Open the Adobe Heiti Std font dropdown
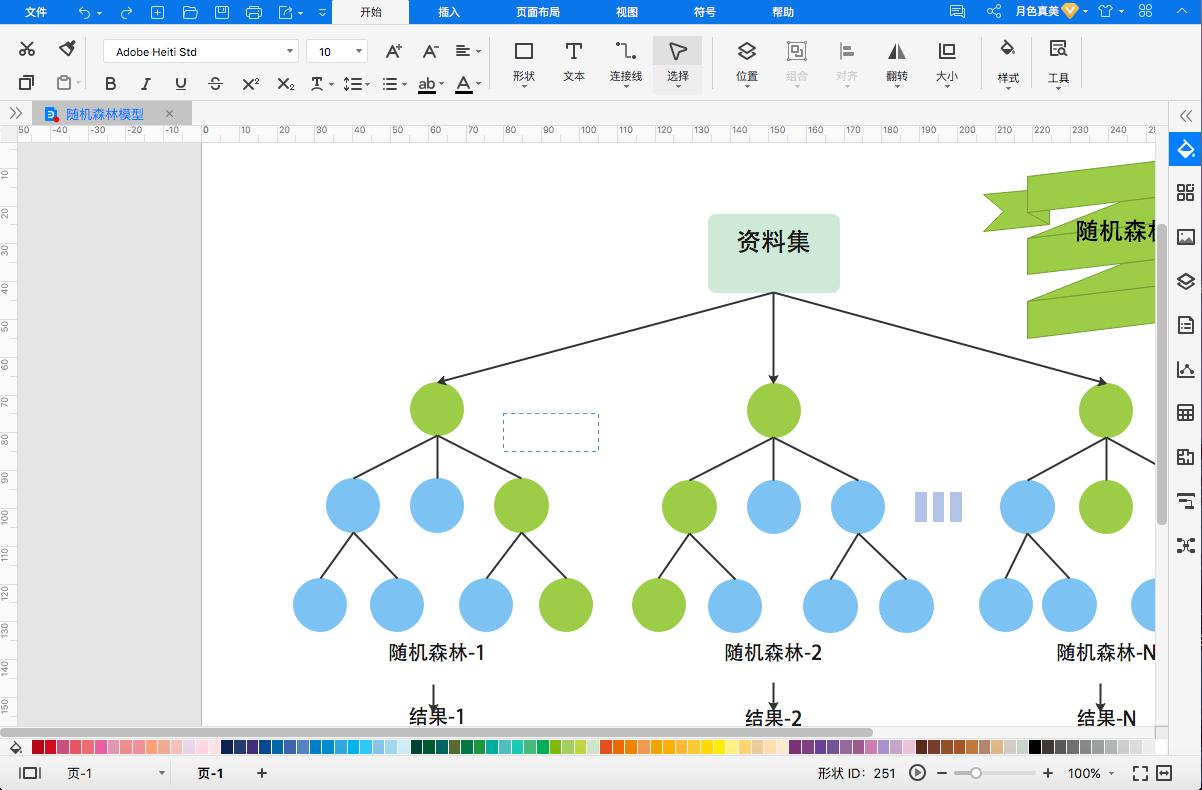 289,50
